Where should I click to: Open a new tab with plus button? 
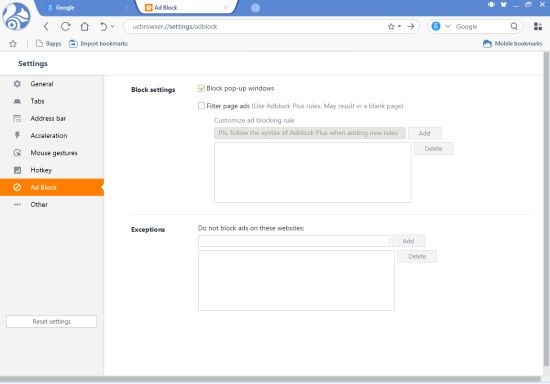click(255, 8)
